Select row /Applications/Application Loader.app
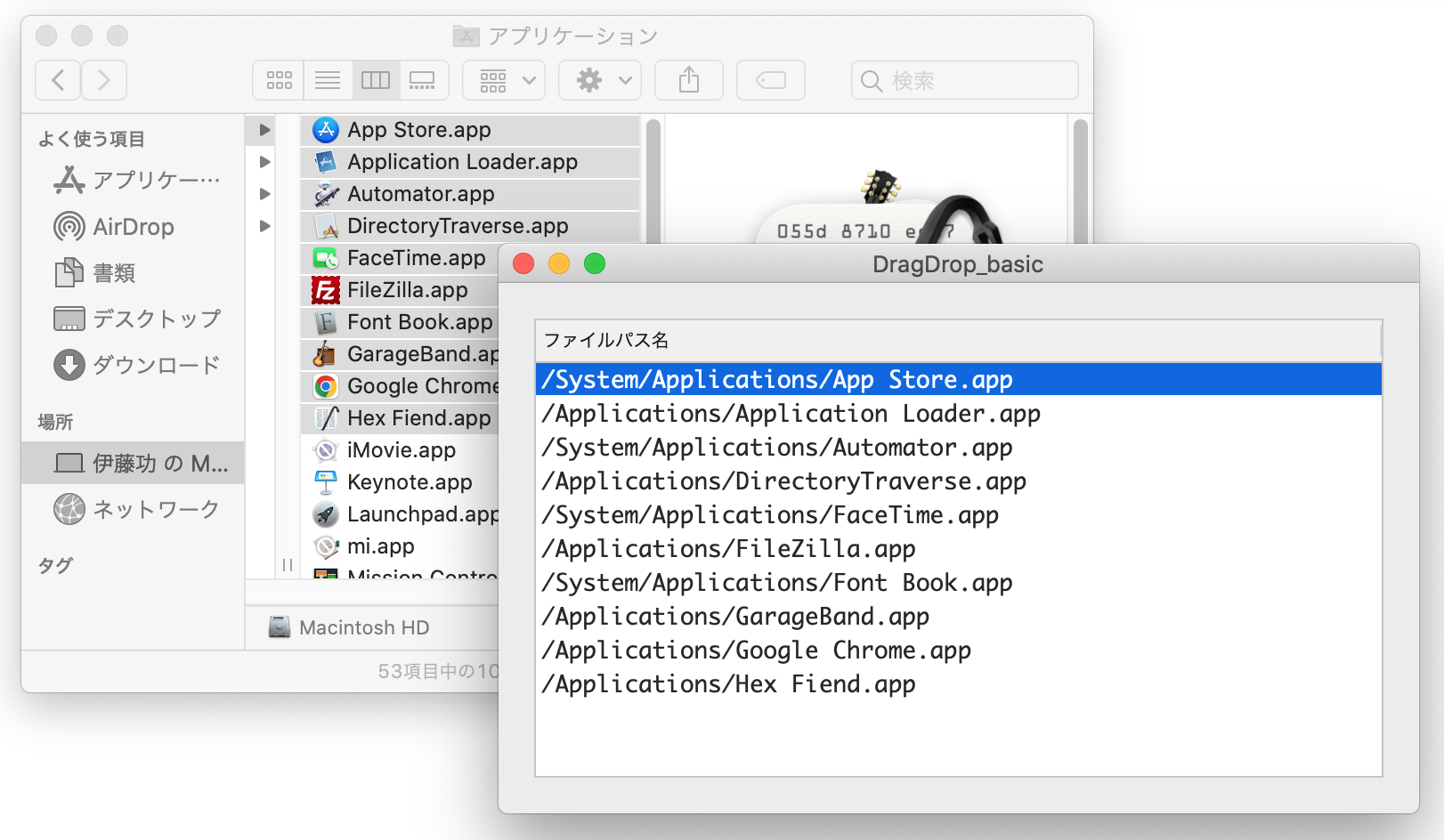 tap(959, 413)
